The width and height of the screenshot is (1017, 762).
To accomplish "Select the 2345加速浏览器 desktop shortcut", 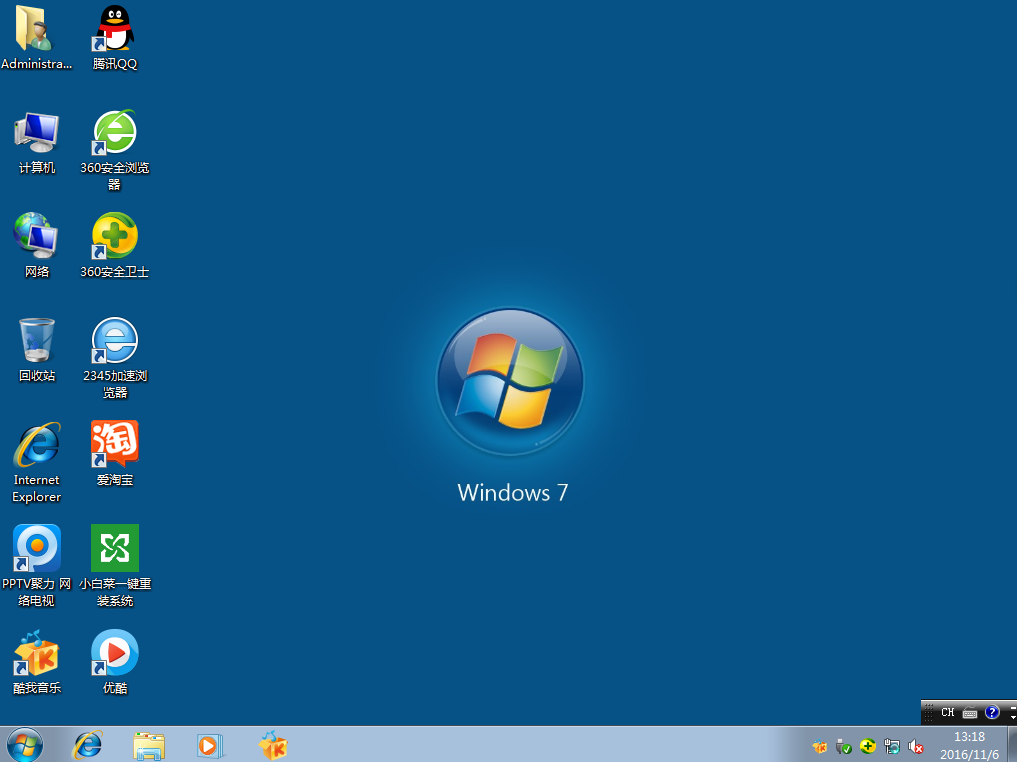I will (x=115, y=358).
